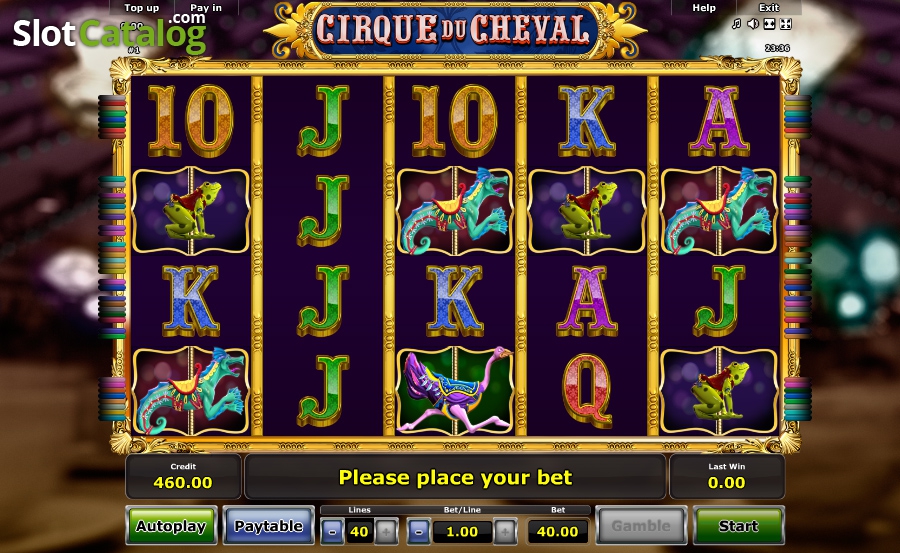
Task: Click the purple A symbol on reel five
Action: point(719,122)
